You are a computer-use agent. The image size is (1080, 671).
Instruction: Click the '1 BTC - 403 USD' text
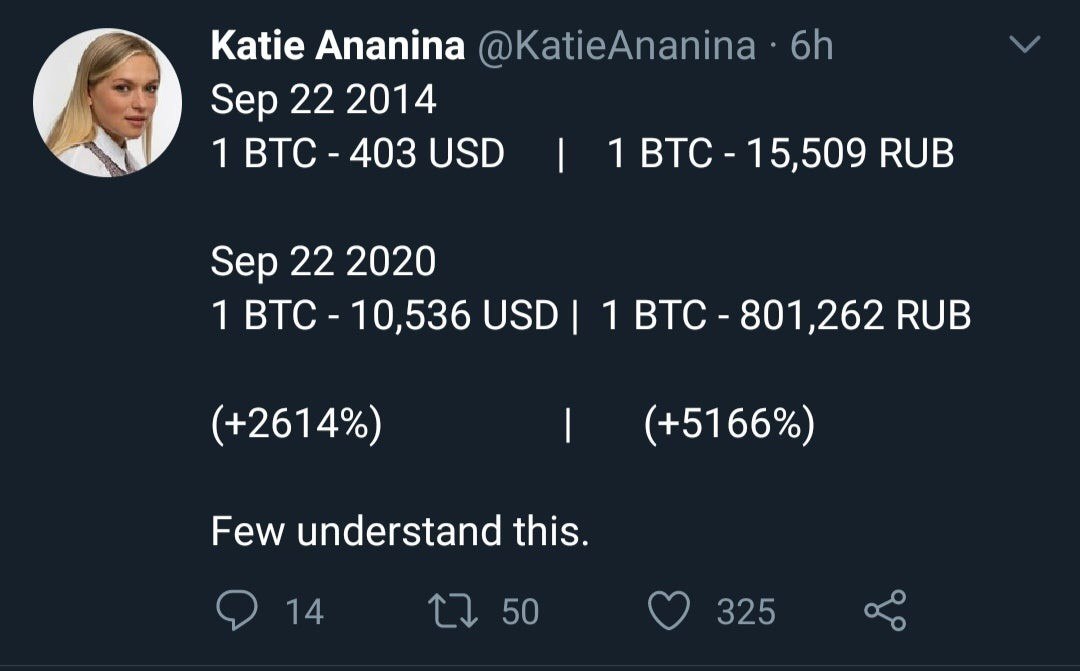coord(357,154)
